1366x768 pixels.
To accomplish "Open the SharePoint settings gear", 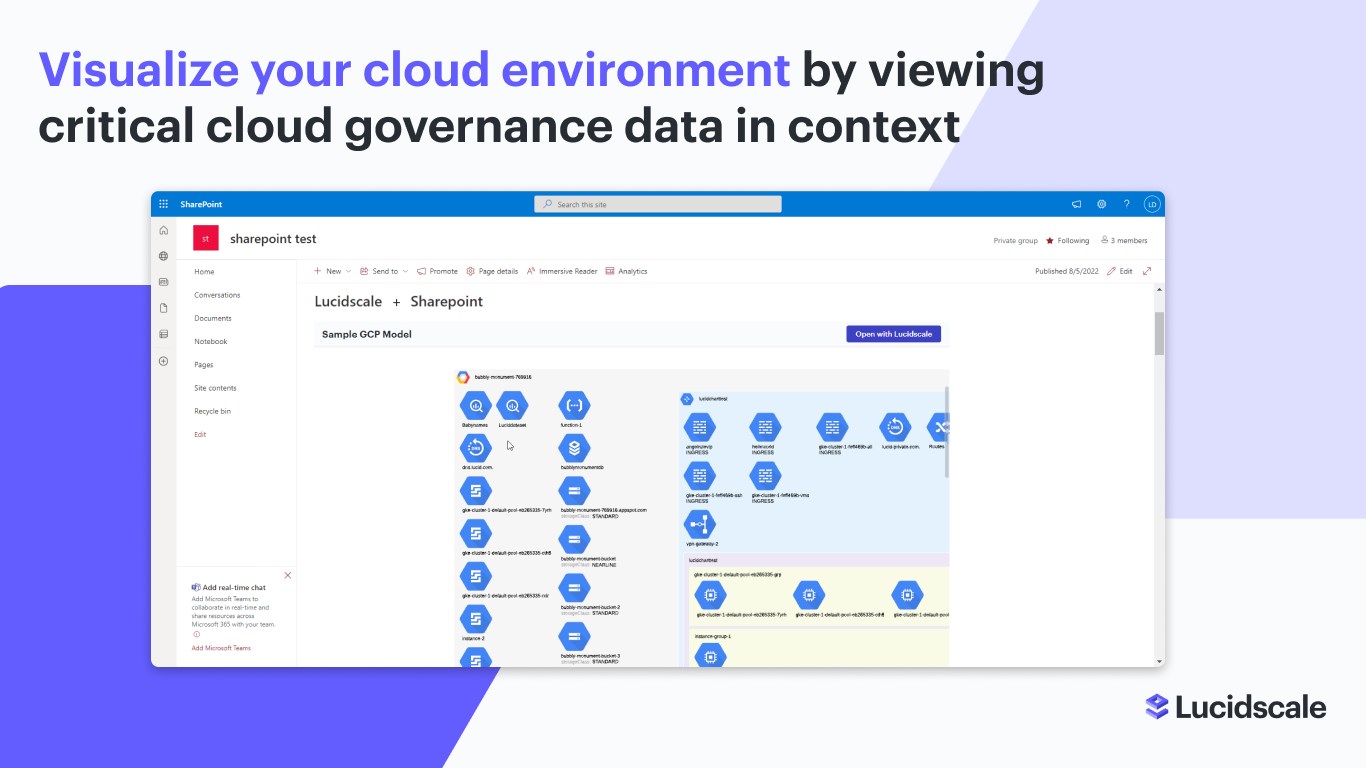I will coord(1102,204).
